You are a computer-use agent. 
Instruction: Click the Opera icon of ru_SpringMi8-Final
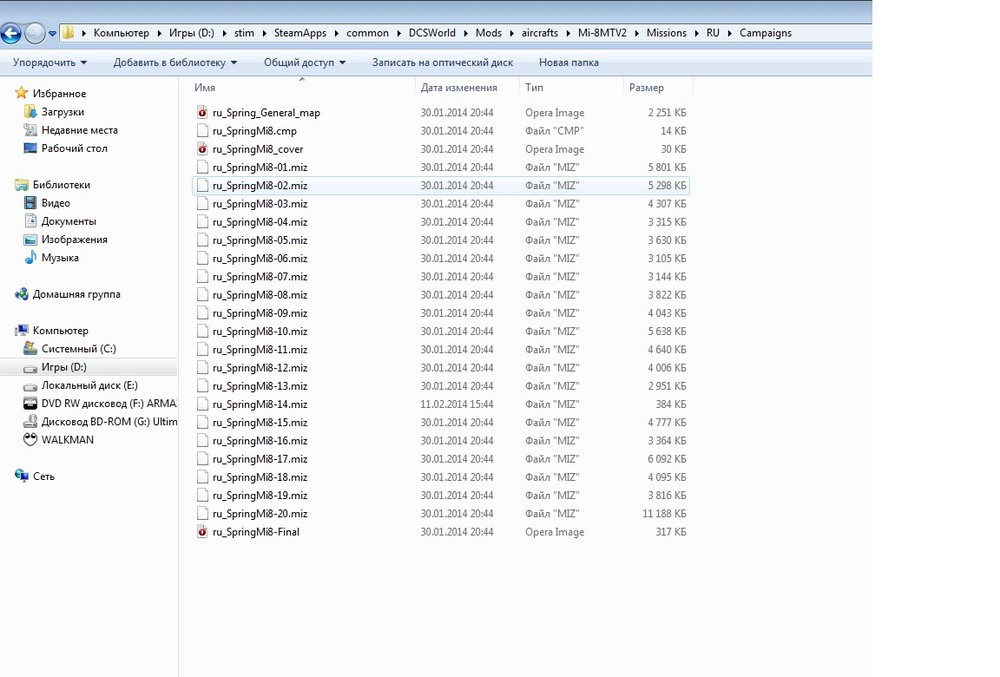(x=202, y=532)
